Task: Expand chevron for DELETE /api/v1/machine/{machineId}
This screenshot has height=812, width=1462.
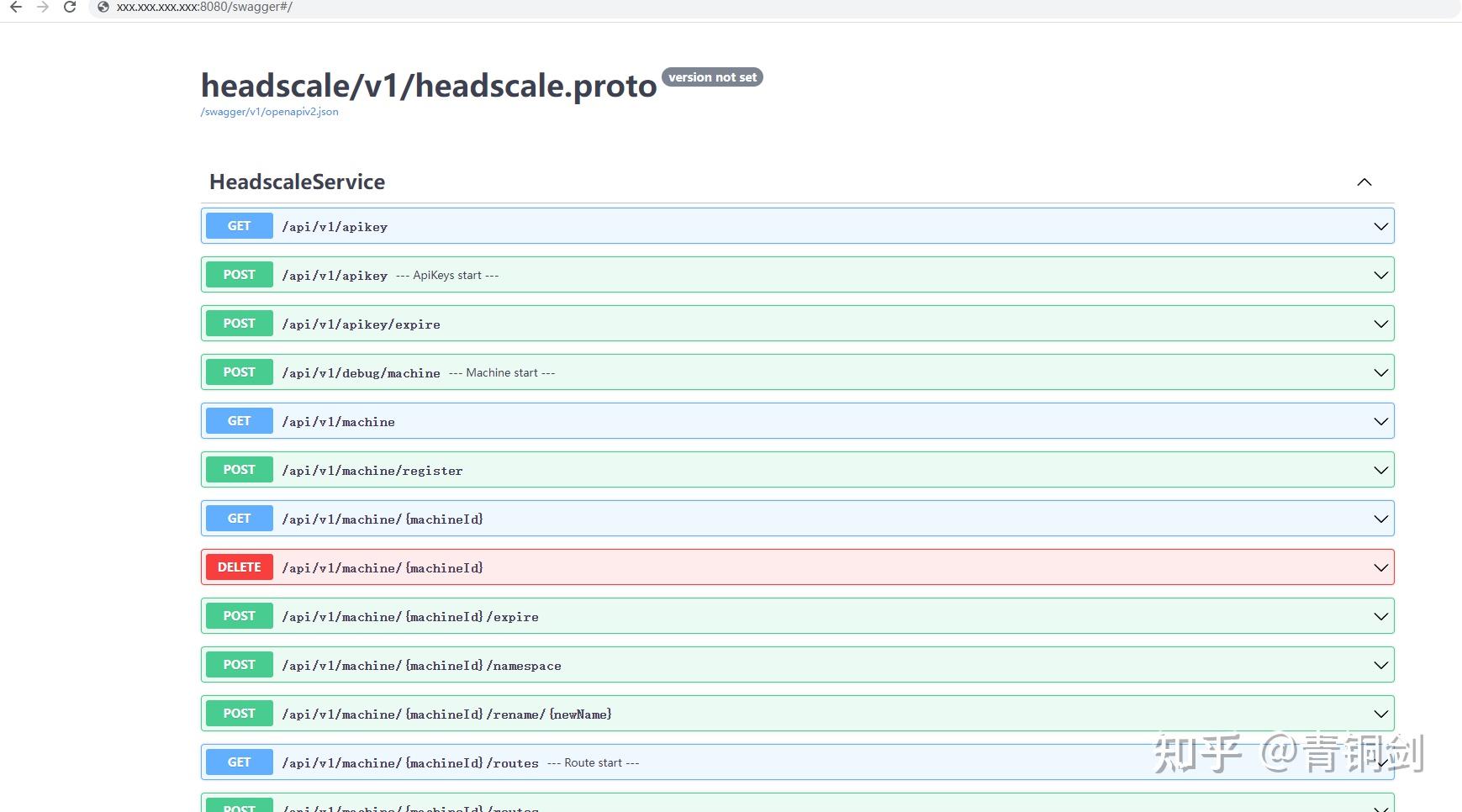Action: (1380, 567)
